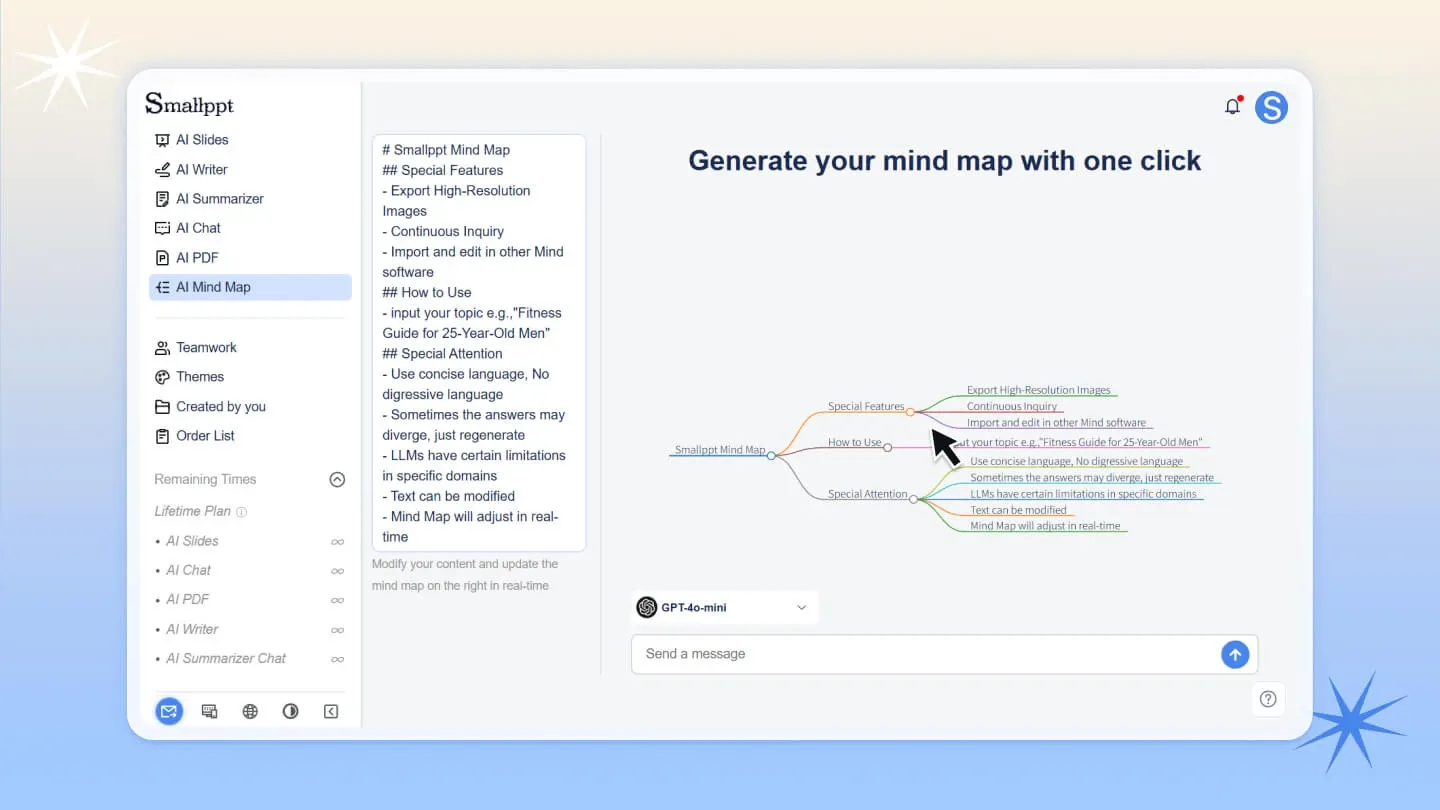Click the Smallppt avatar badge
The height and width of the screenshot is (810, 1440).
1271,107
